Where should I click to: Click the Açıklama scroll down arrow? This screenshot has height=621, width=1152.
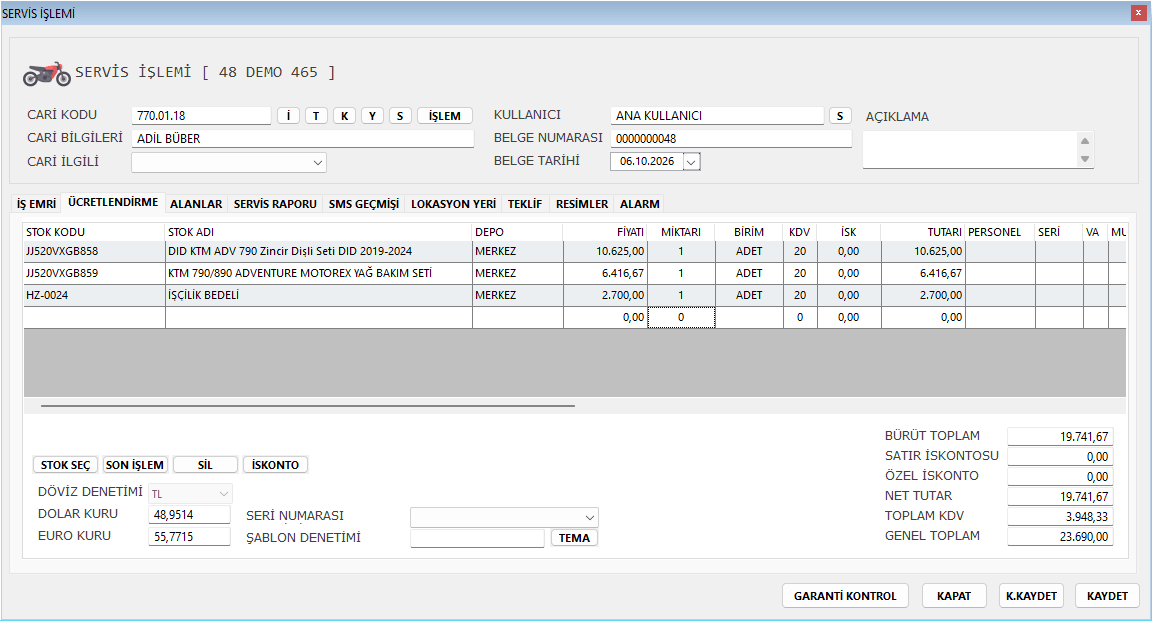tap(1084, 159)
